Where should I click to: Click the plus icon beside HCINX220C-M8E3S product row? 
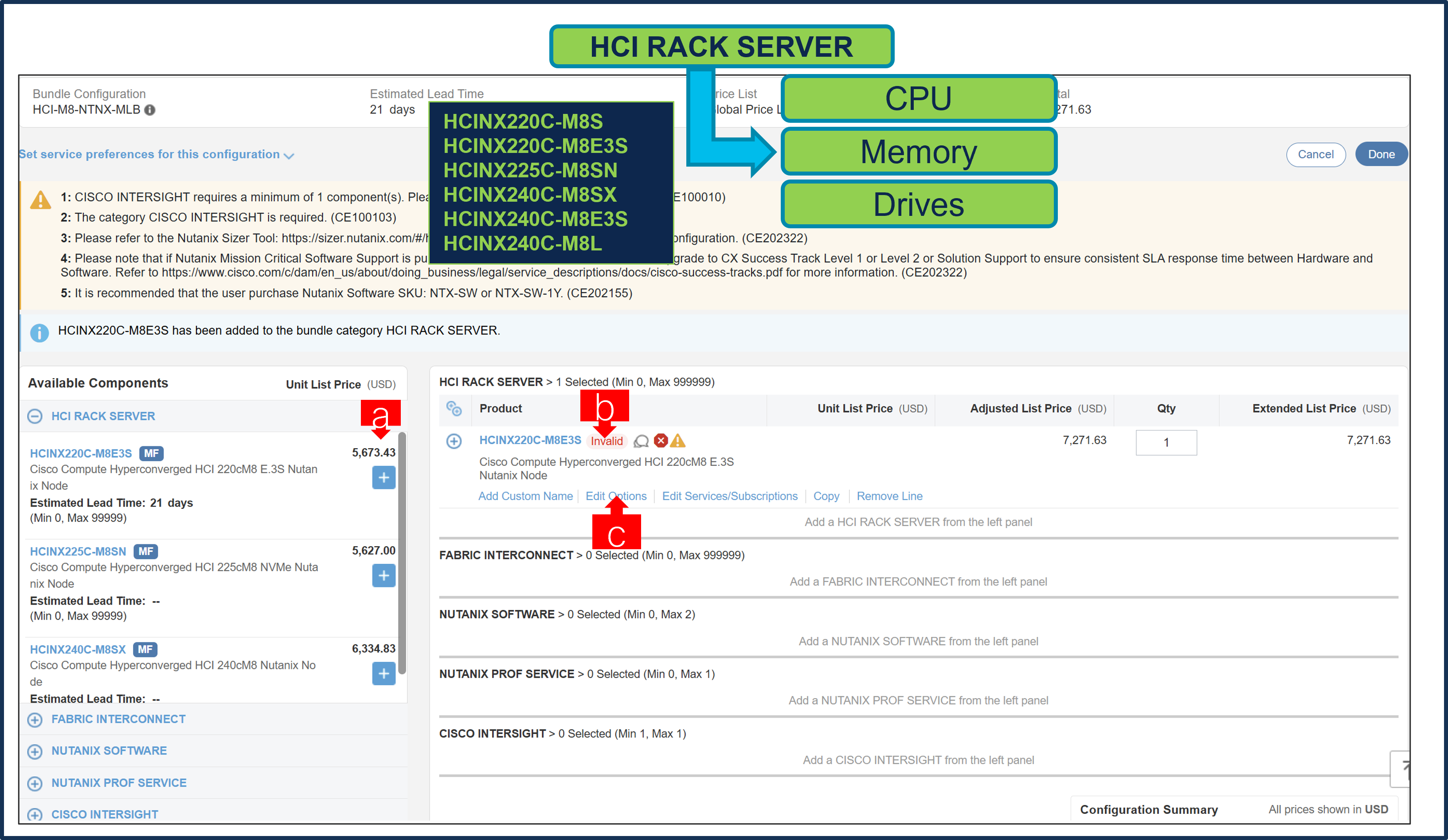click(x=454, y=441)
